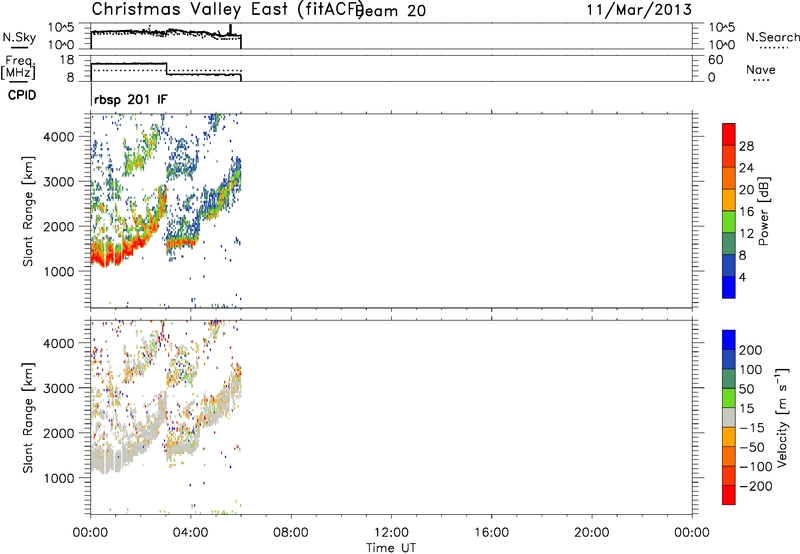The height and width of the screenshot is (554, 800).
Task: Click the '60' tick on the Nave axis
Action: pyautogui.click(x=715, y=60)
